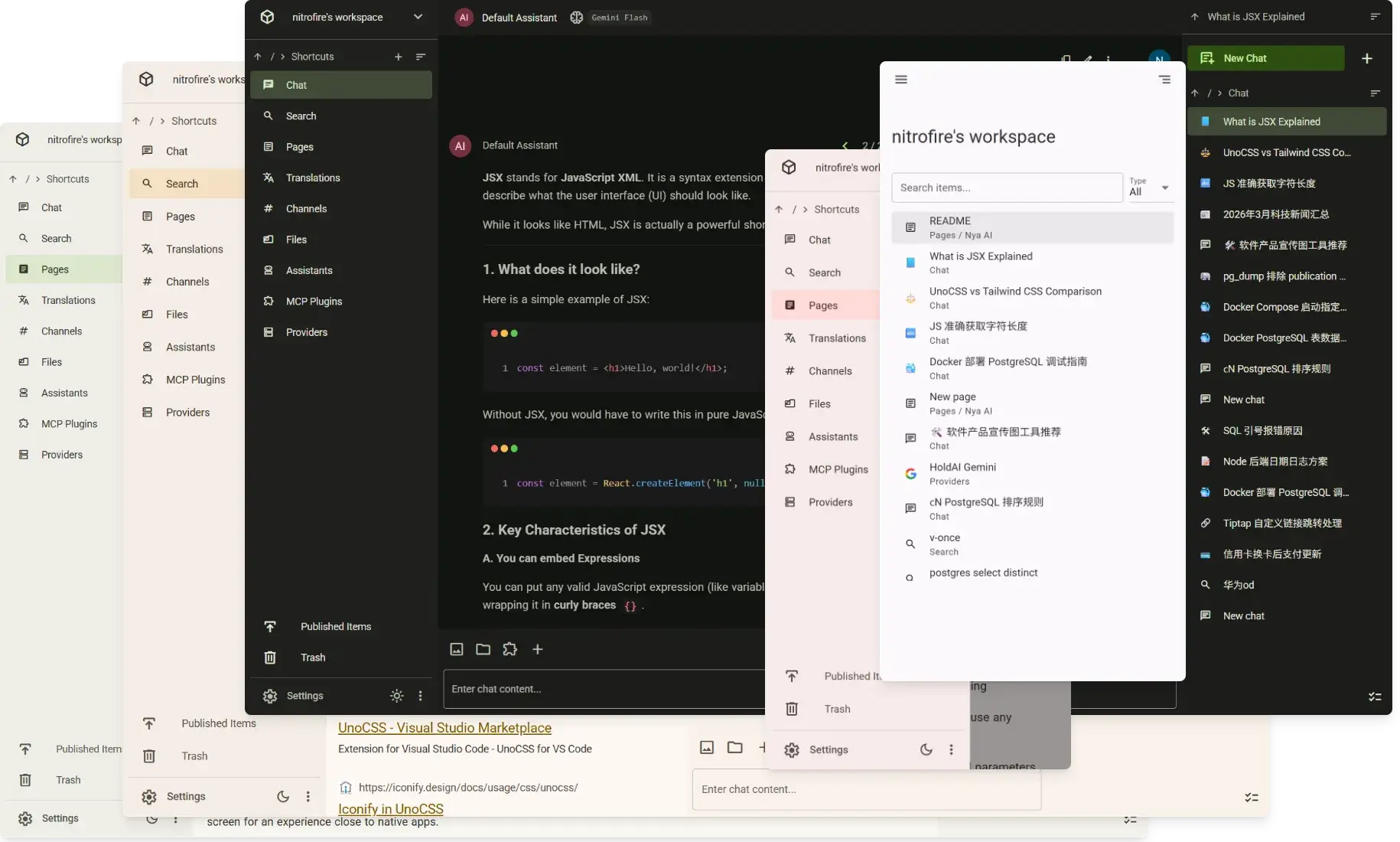Click the New Chat button
Screen dimensions: 1400x842
pyautogui.click(x=1265, y=58)
